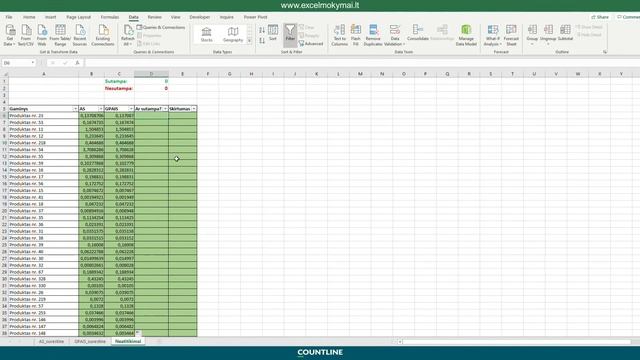
Task: Open GPAIS column filter dropdown
Action: [x=131, y=109]
